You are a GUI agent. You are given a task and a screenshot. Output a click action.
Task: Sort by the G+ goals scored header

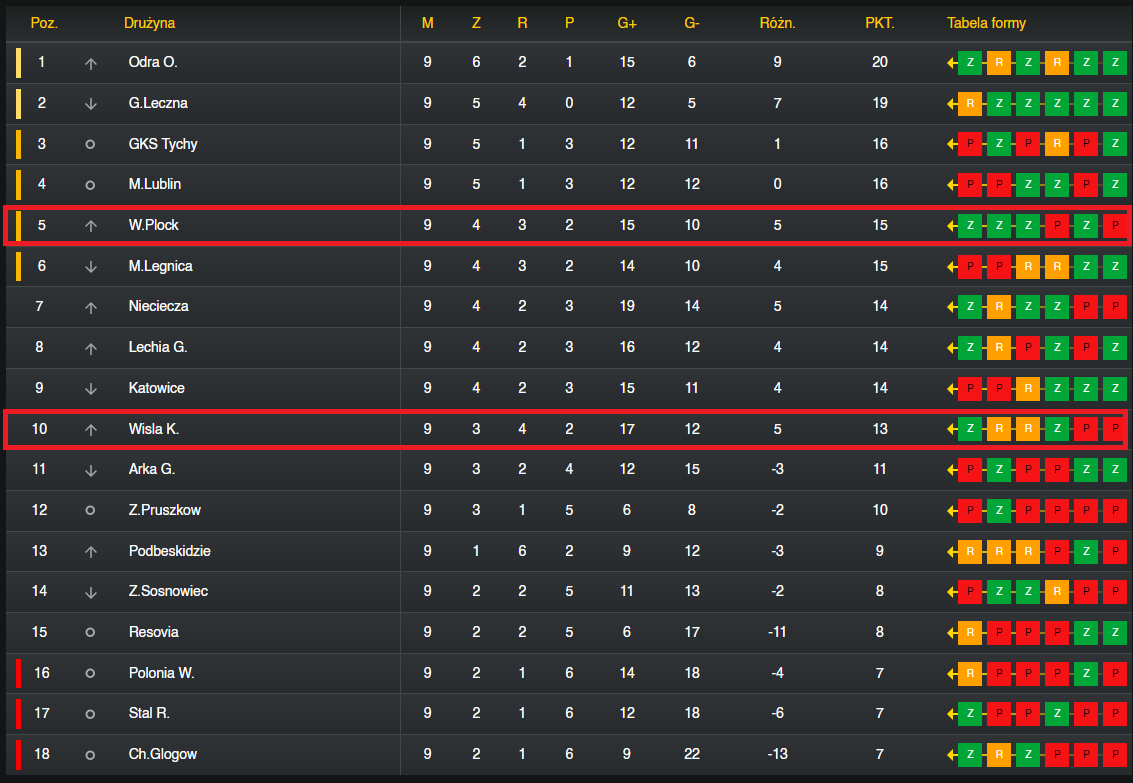point(626,23)
